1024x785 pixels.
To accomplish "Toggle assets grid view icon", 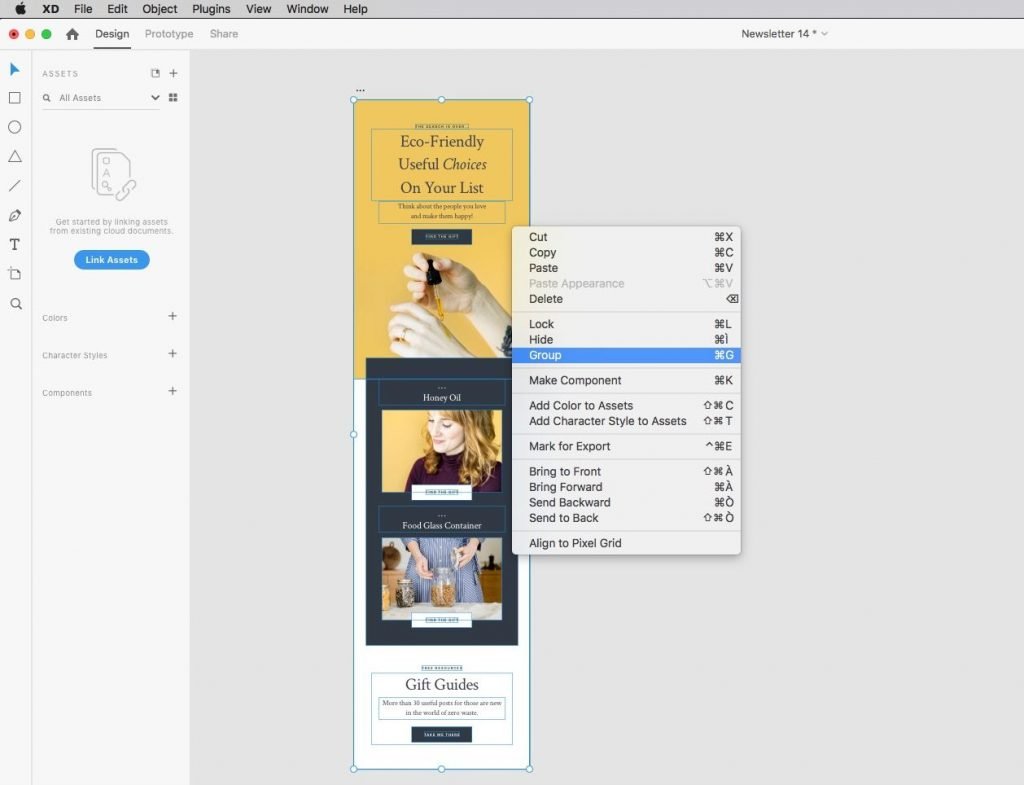I will pos(173,98).
